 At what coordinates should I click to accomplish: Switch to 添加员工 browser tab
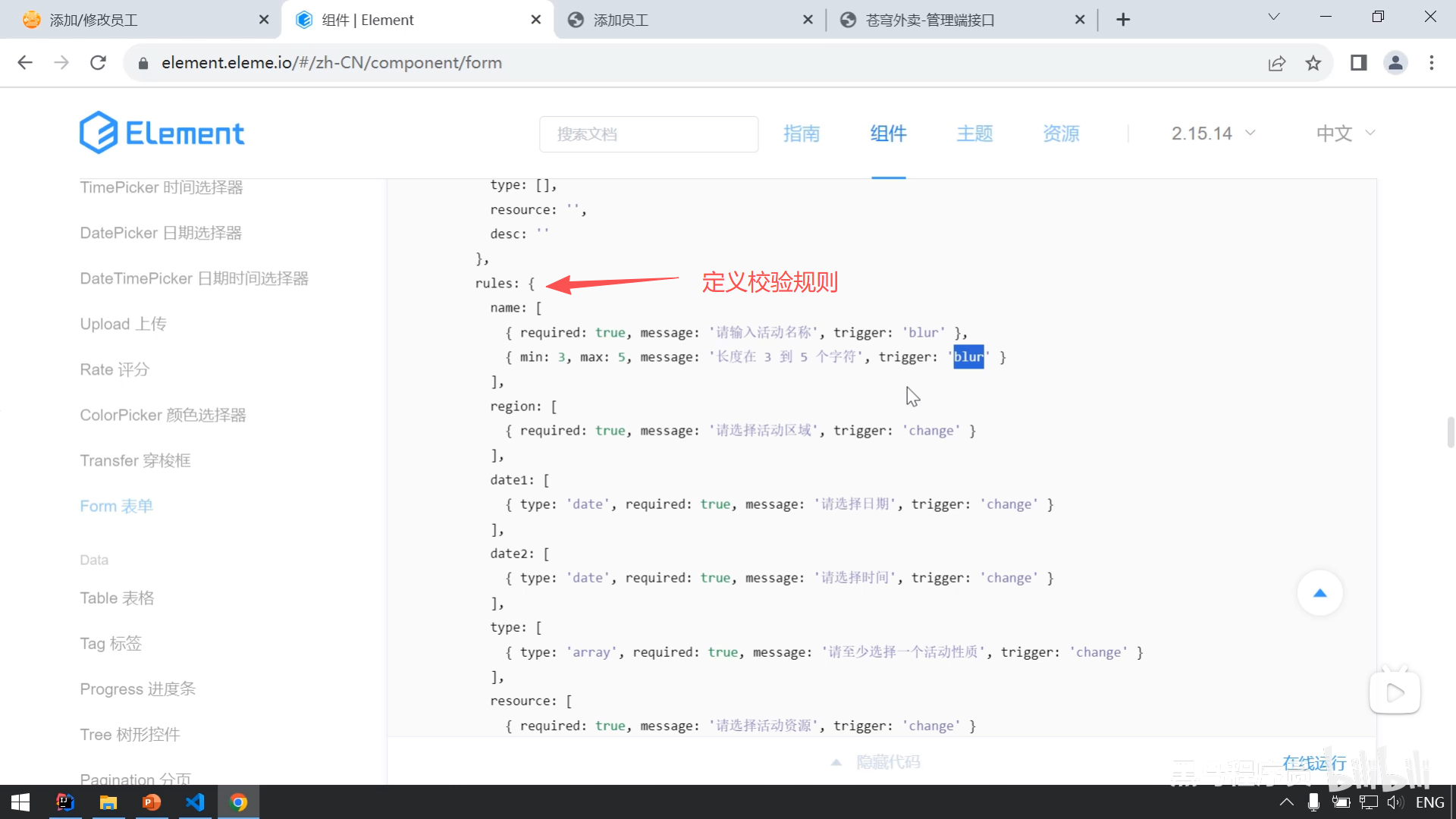pos(620,20)
